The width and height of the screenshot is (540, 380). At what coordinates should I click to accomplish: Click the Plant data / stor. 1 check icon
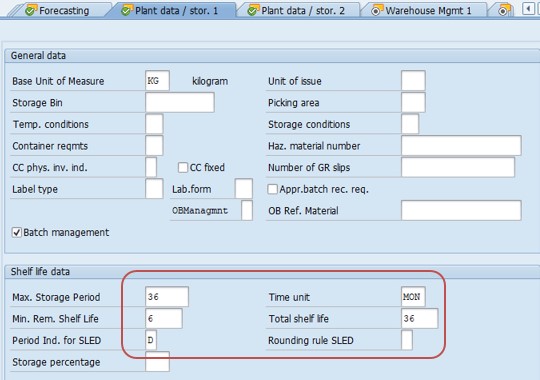pos(127,10)
